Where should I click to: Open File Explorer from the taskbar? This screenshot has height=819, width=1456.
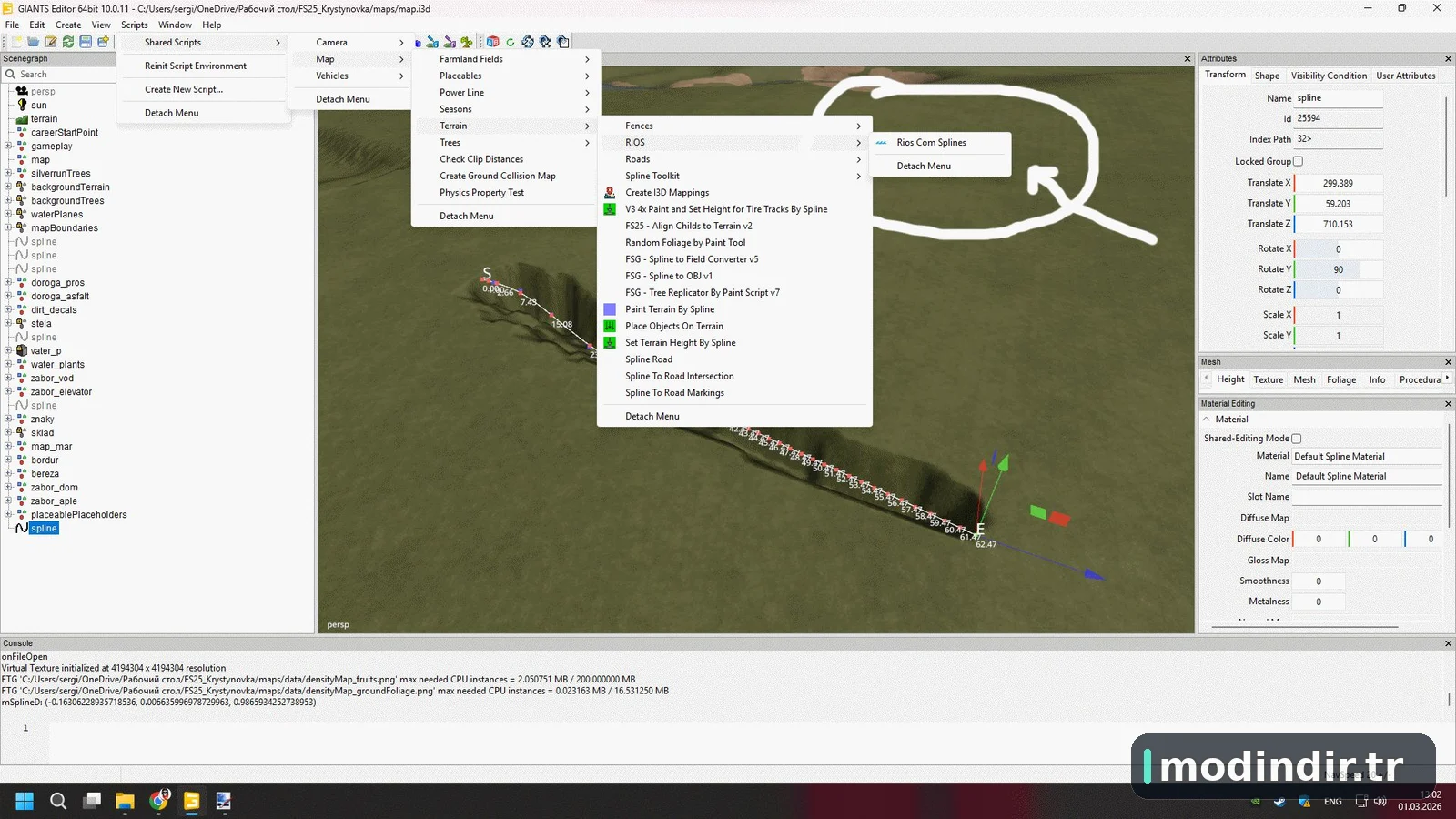125,801
